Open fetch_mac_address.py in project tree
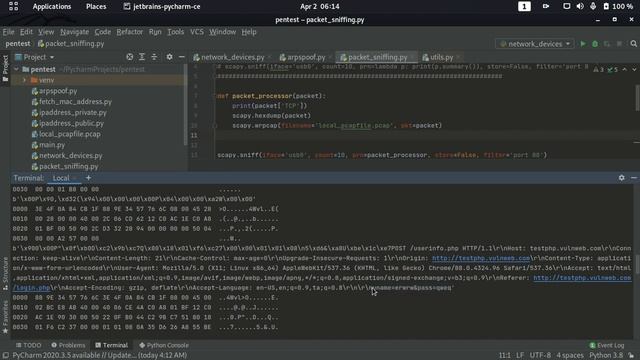 [75, 102]
